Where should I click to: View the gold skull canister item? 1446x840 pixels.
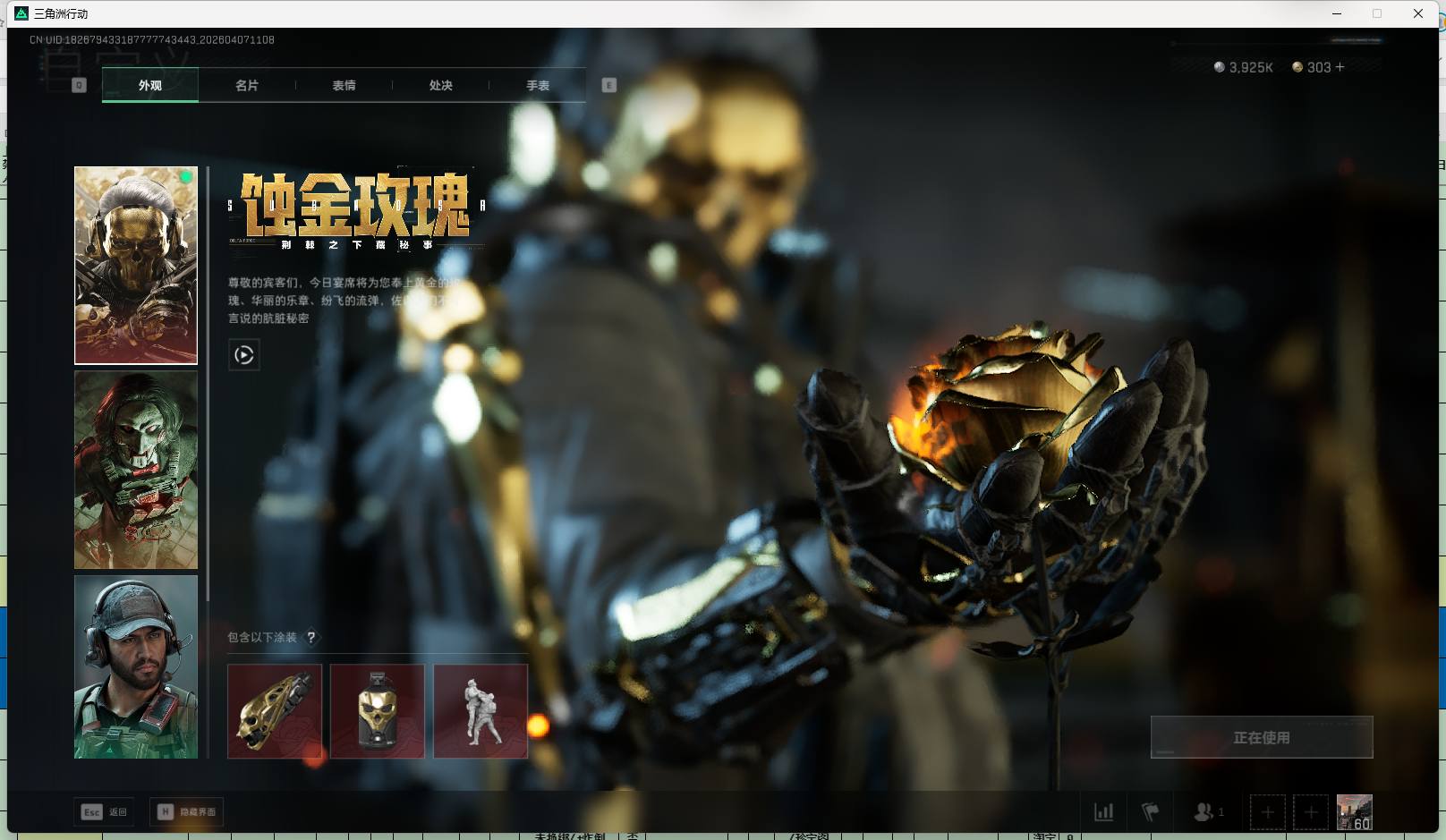[378, 711]
